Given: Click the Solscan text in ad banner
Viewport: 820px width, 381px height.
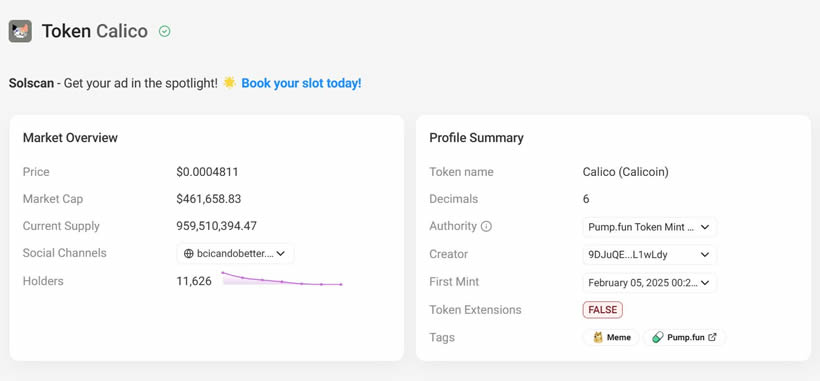Looking at the screenshot, I should click(x=31, y=83).
